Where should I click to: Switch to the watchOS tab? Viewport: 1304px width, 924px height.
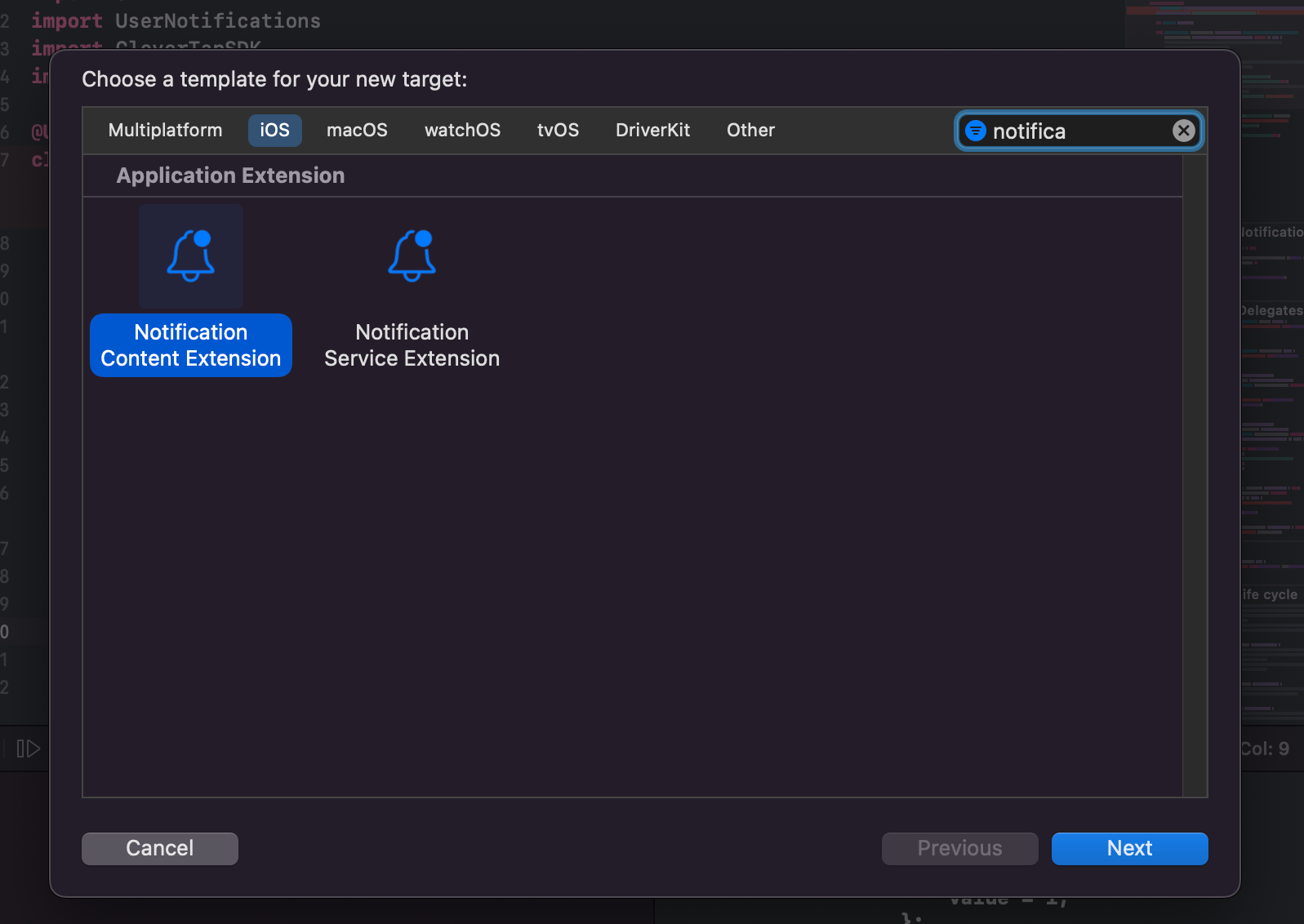click(x=462, y=131)
